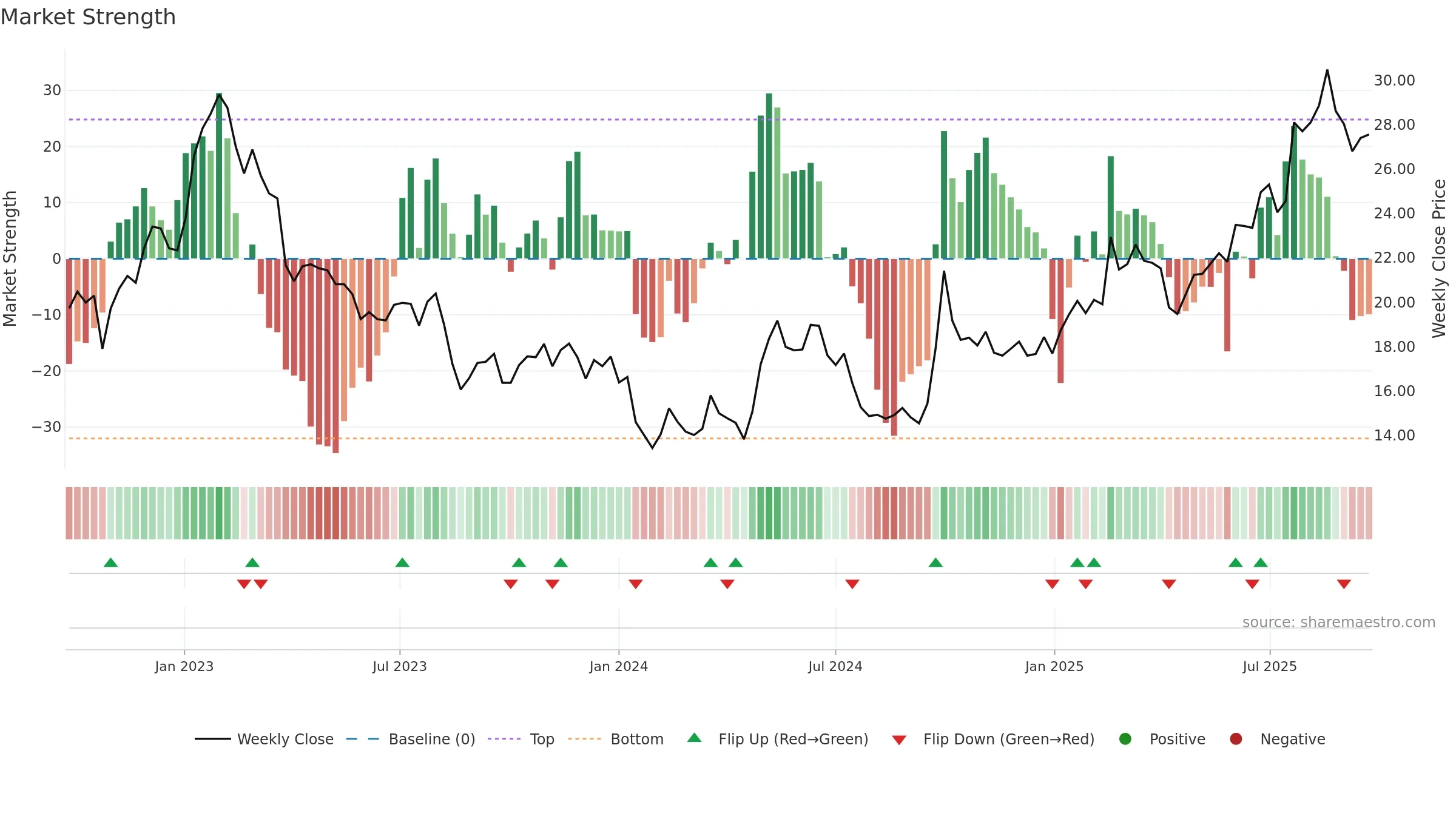Click the lone green flip-up marker between Jul 2024 and Jan 2025
The height and width of the screenshot is (819, 1456).
(935, 562)
